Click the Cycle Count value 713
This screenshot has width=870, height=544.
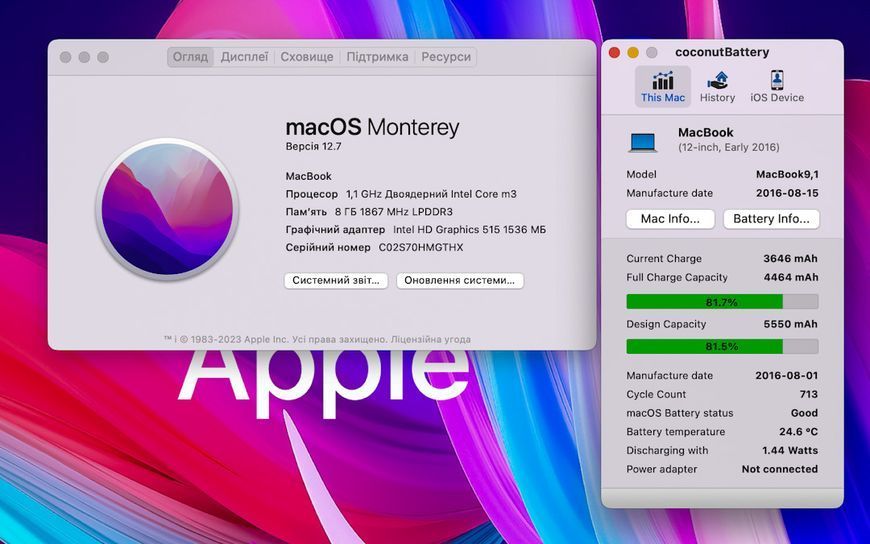pos(808,395)
